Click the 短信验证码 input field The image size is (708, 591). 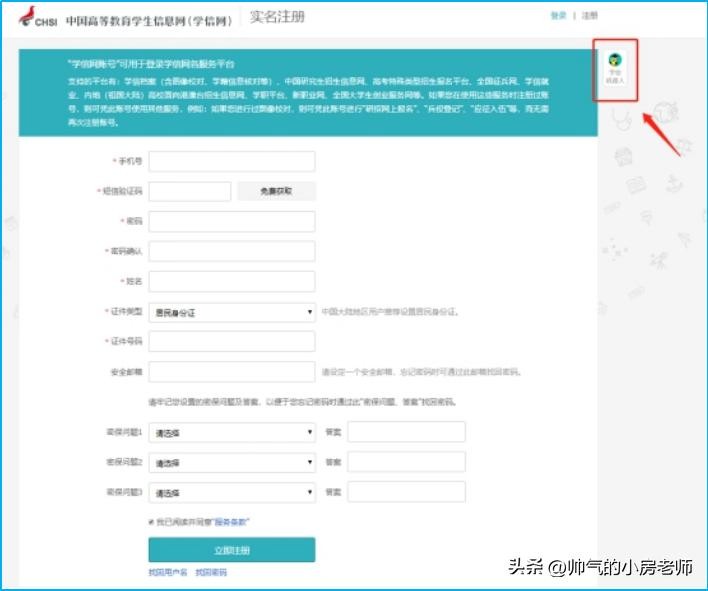click(x=190, y=191)
